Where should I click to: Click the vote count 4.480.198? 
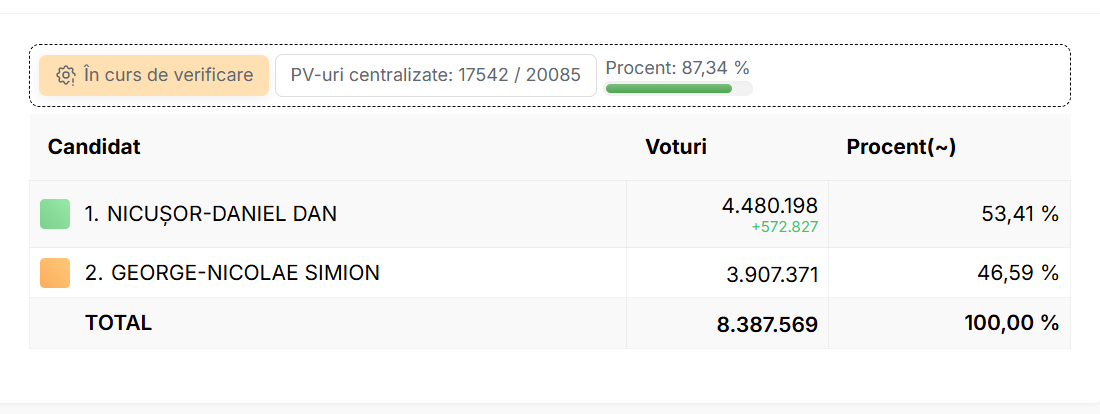click(x=770, y=206)
